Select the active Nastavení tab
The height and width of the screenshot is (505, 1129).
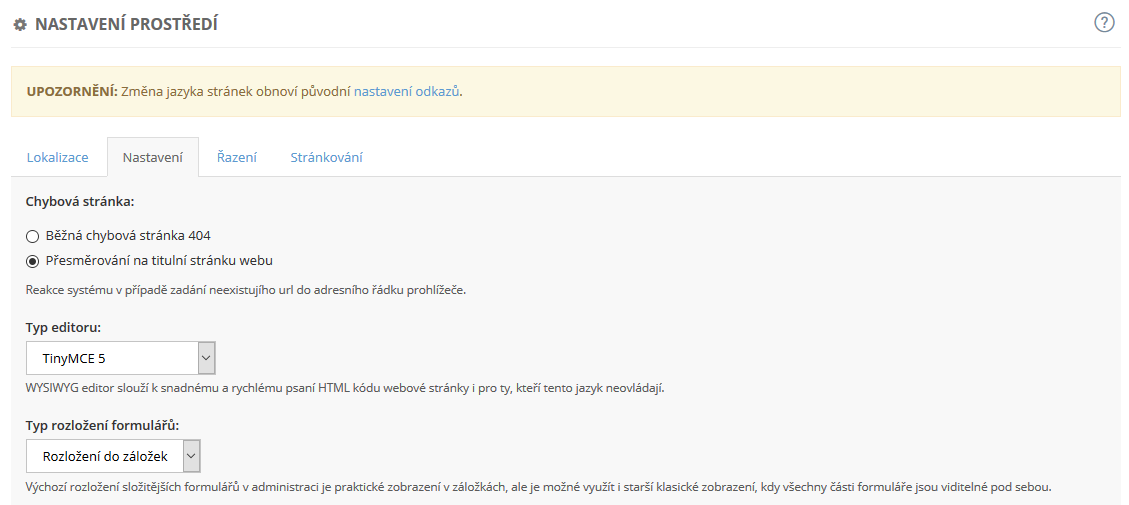point(152,157)
